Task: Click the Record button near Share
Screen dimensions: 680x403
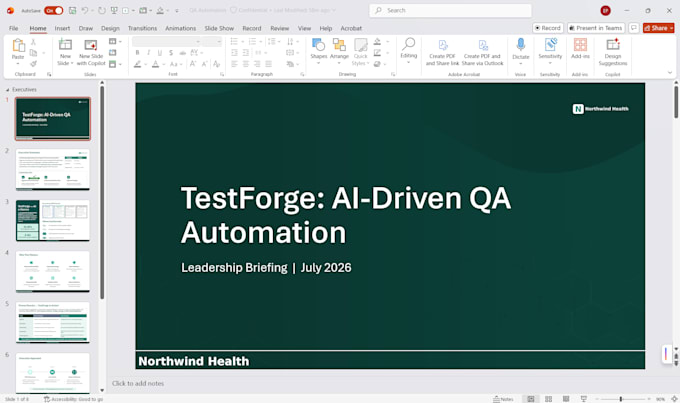Action: click(x=548, y=28)
